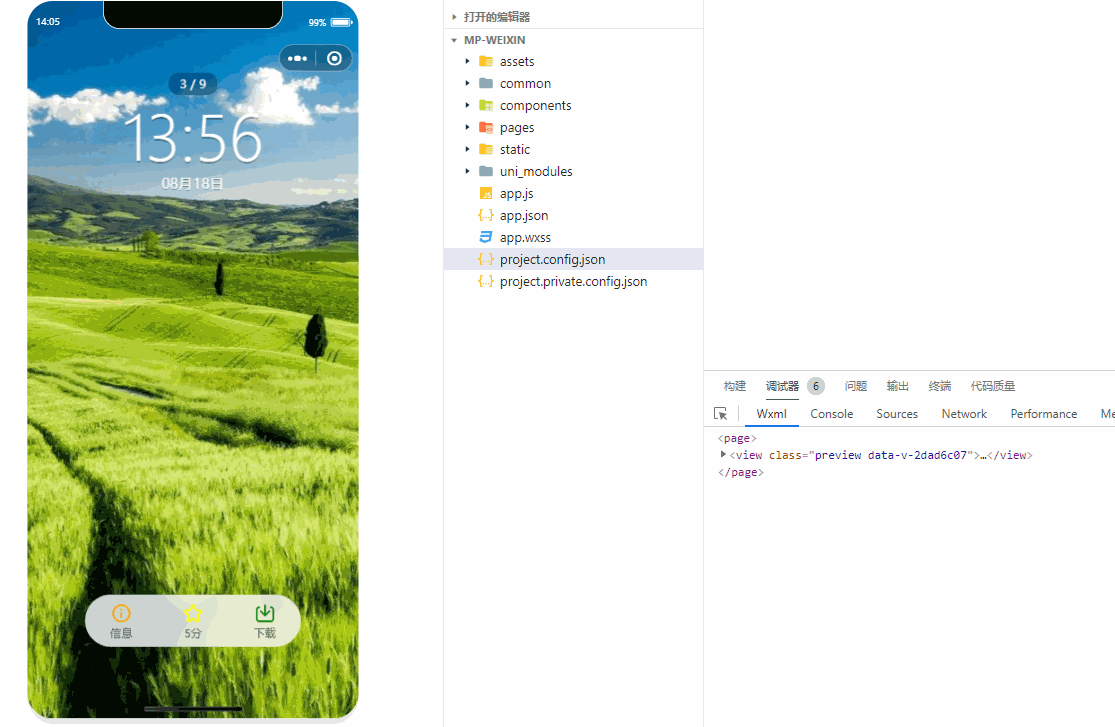Expand the 打开的编辑器 section
The height and width of the screenshot is (727, 1115).
(x=454, y=16)
